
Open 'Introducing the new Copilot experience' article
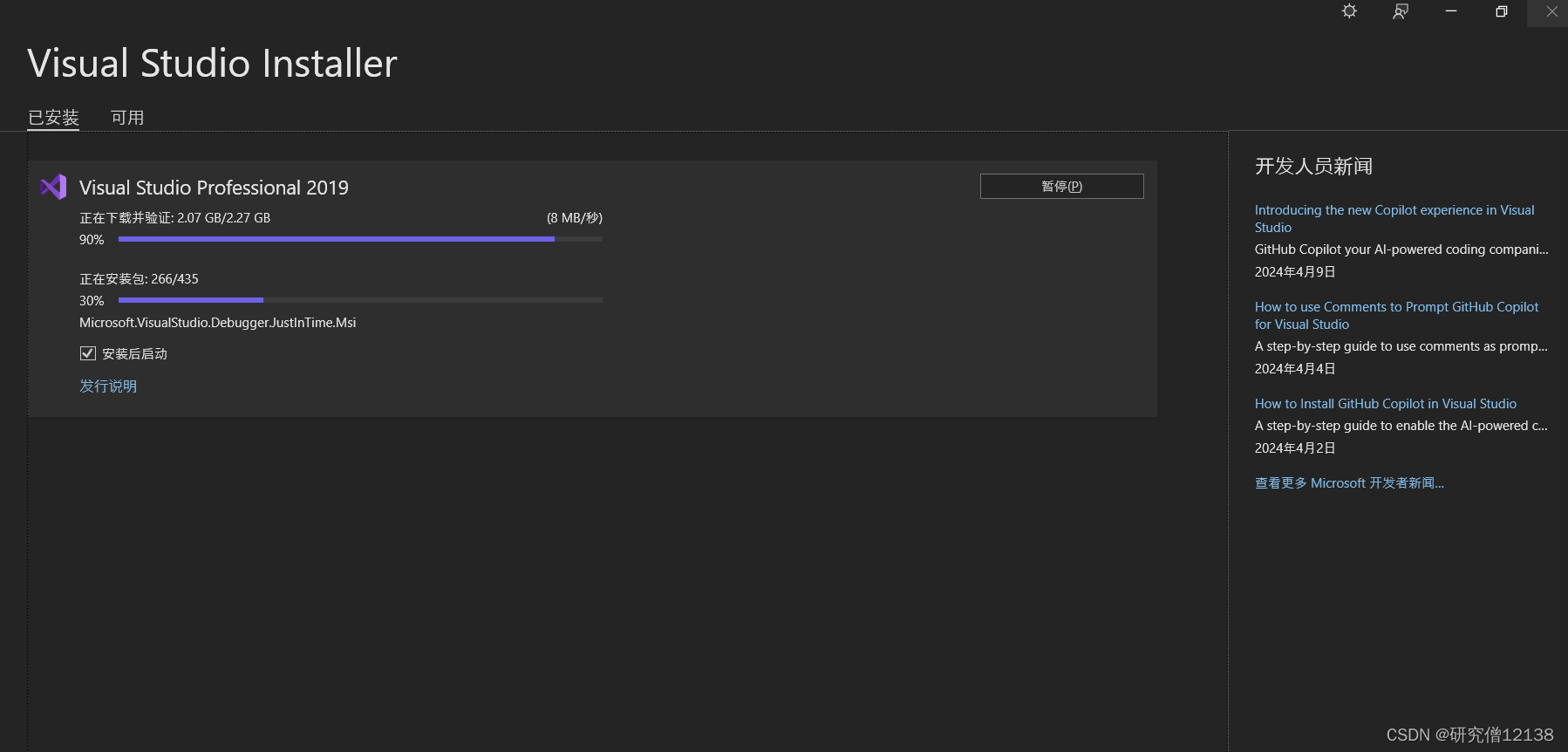[1394, 219]
